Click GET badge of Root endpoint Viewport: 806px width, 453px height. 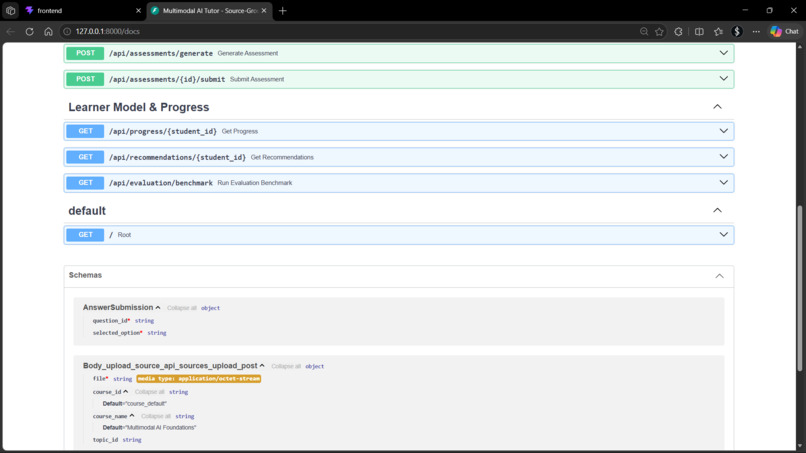[x=85, y=234]
